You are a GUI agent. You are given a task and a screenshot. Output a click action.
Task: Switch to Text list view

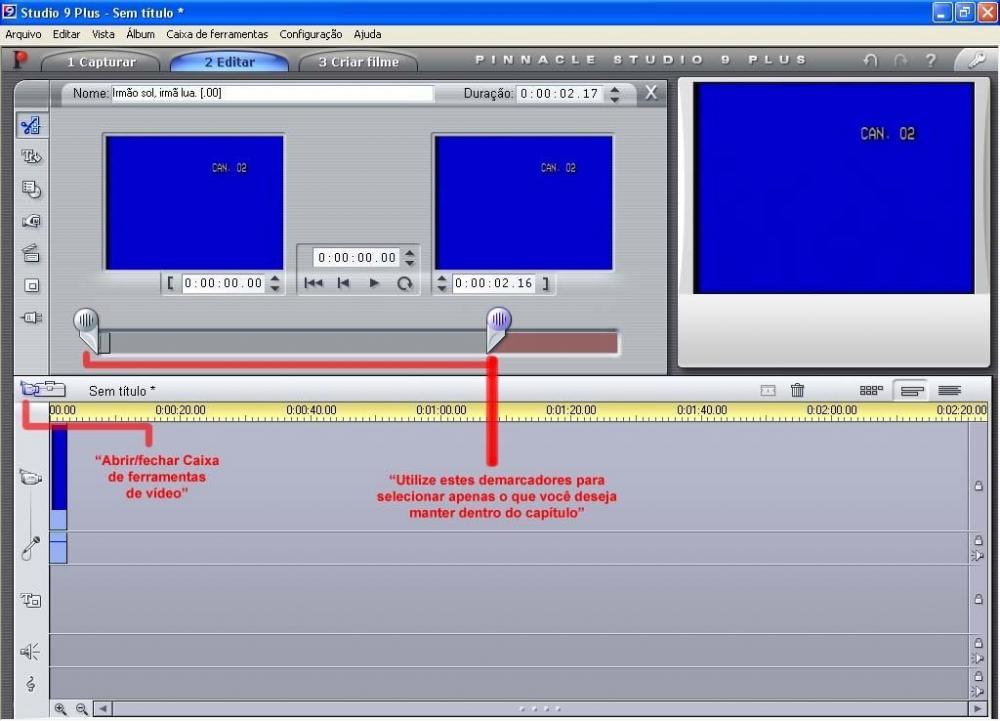tap(950, 390)
